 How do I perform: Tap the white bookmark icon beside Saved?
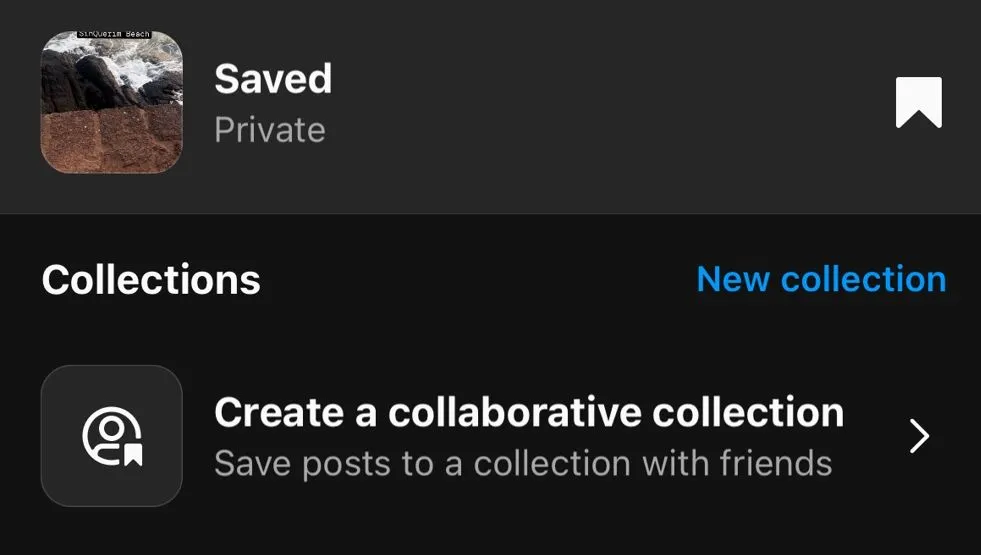click(918, 103)
